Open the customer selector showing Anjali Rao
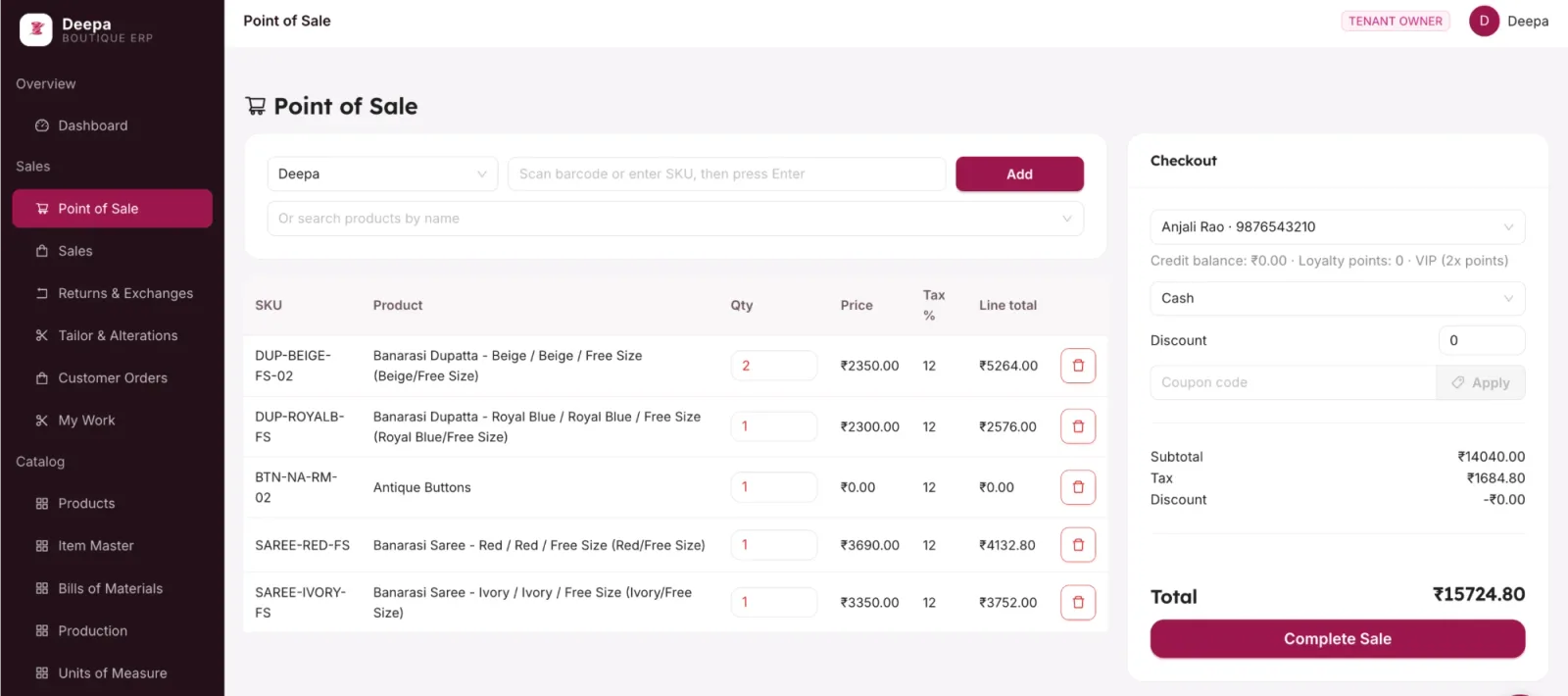 (x=1338, y=226)
